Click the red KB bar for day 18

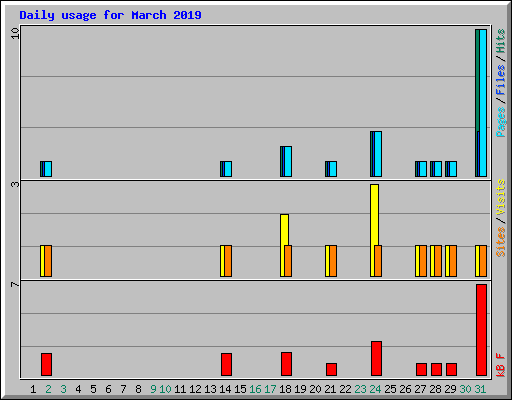click(x=286, y=364)
